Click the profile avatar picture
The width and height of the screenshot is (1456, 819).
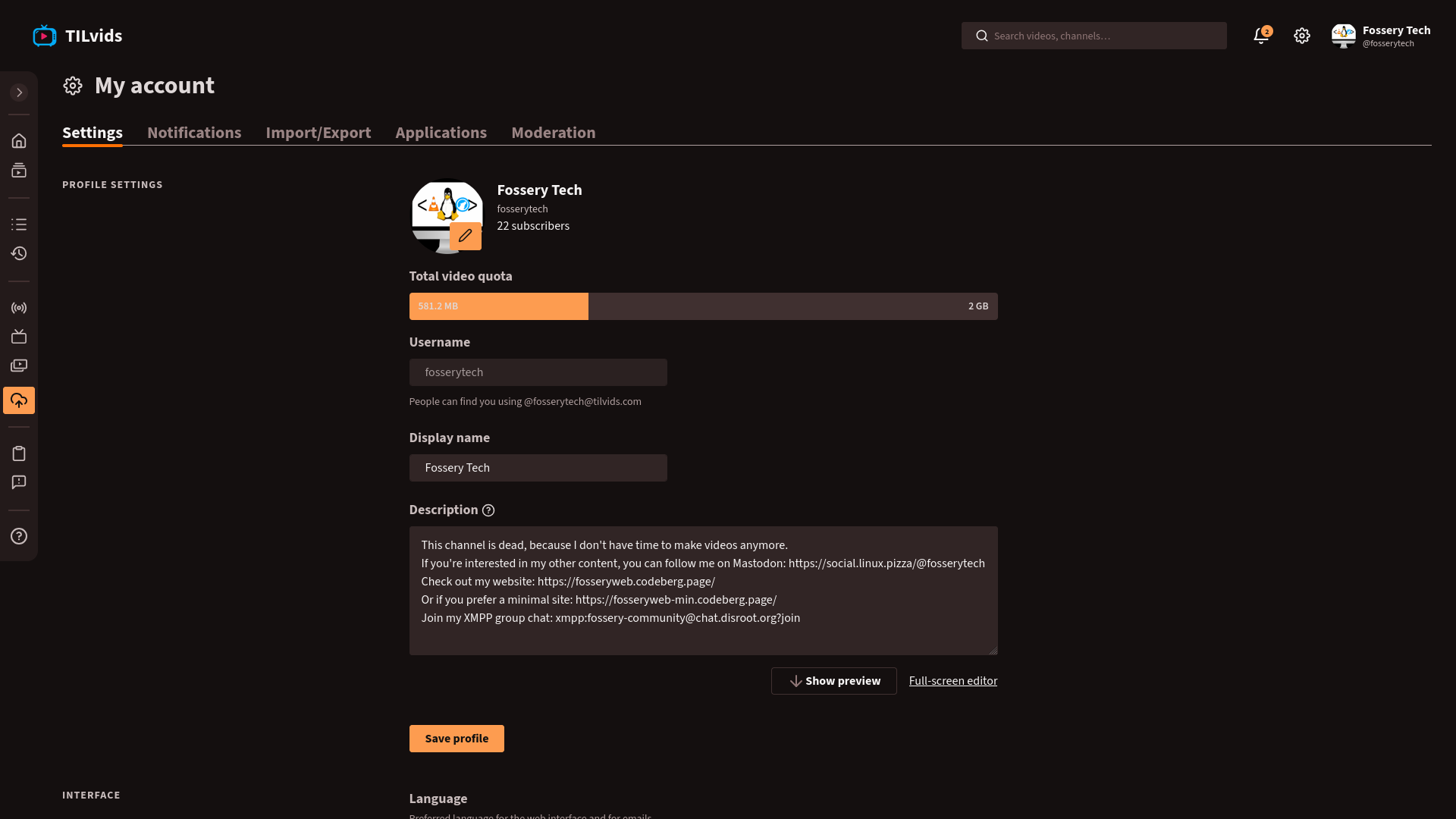coord(447,216)
